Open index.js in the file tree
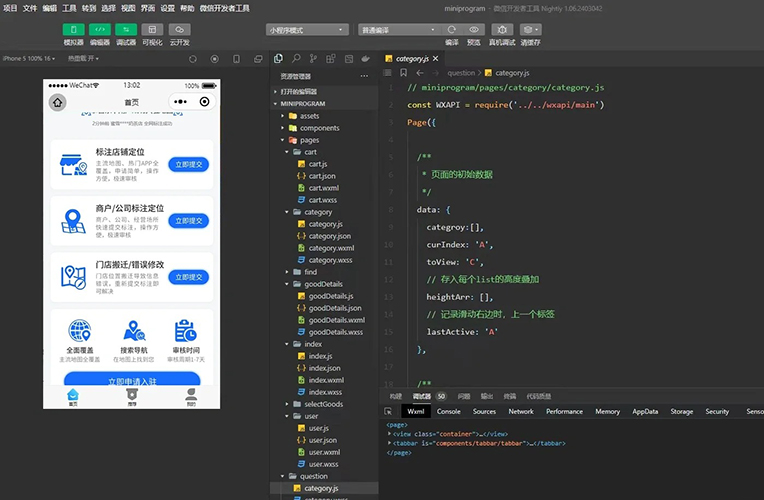Image resolution: width=764 pixels, height=500 pixels. pos(320,356)
